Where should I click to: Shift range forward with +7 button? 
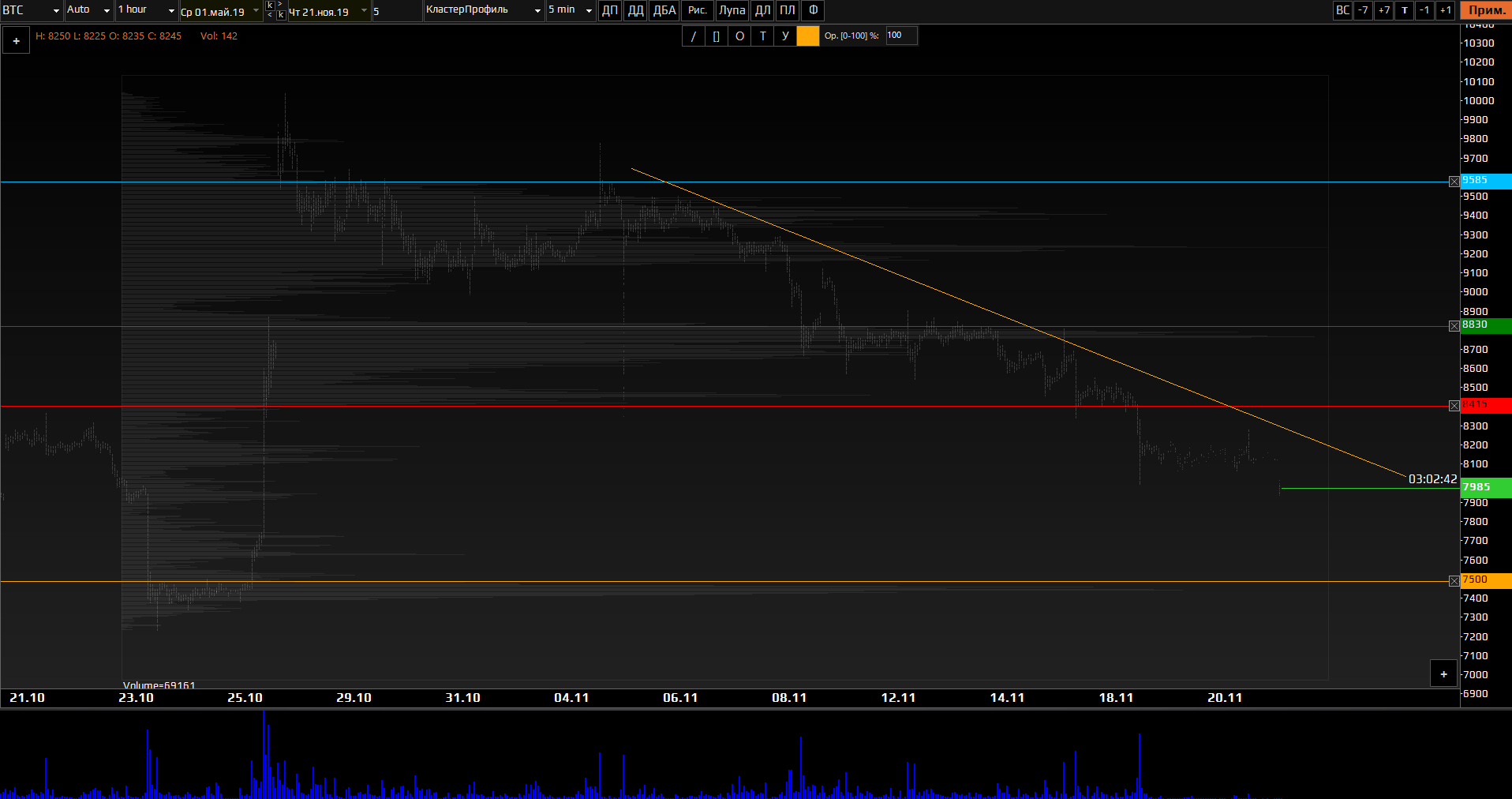1383,10
